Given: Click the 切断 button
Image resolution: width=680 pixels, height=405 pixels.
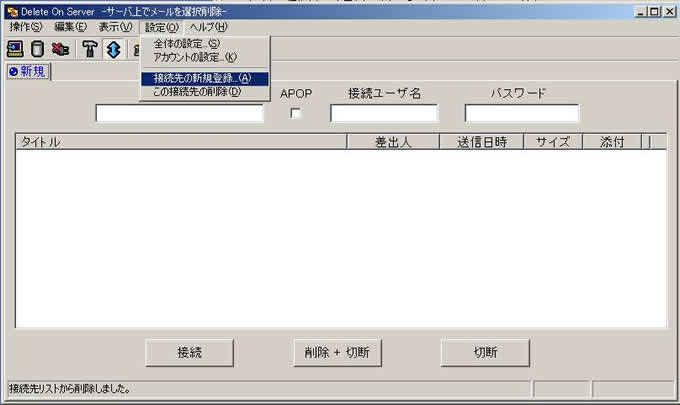Looking at the screenshot, I should click(x=485, y=353).
